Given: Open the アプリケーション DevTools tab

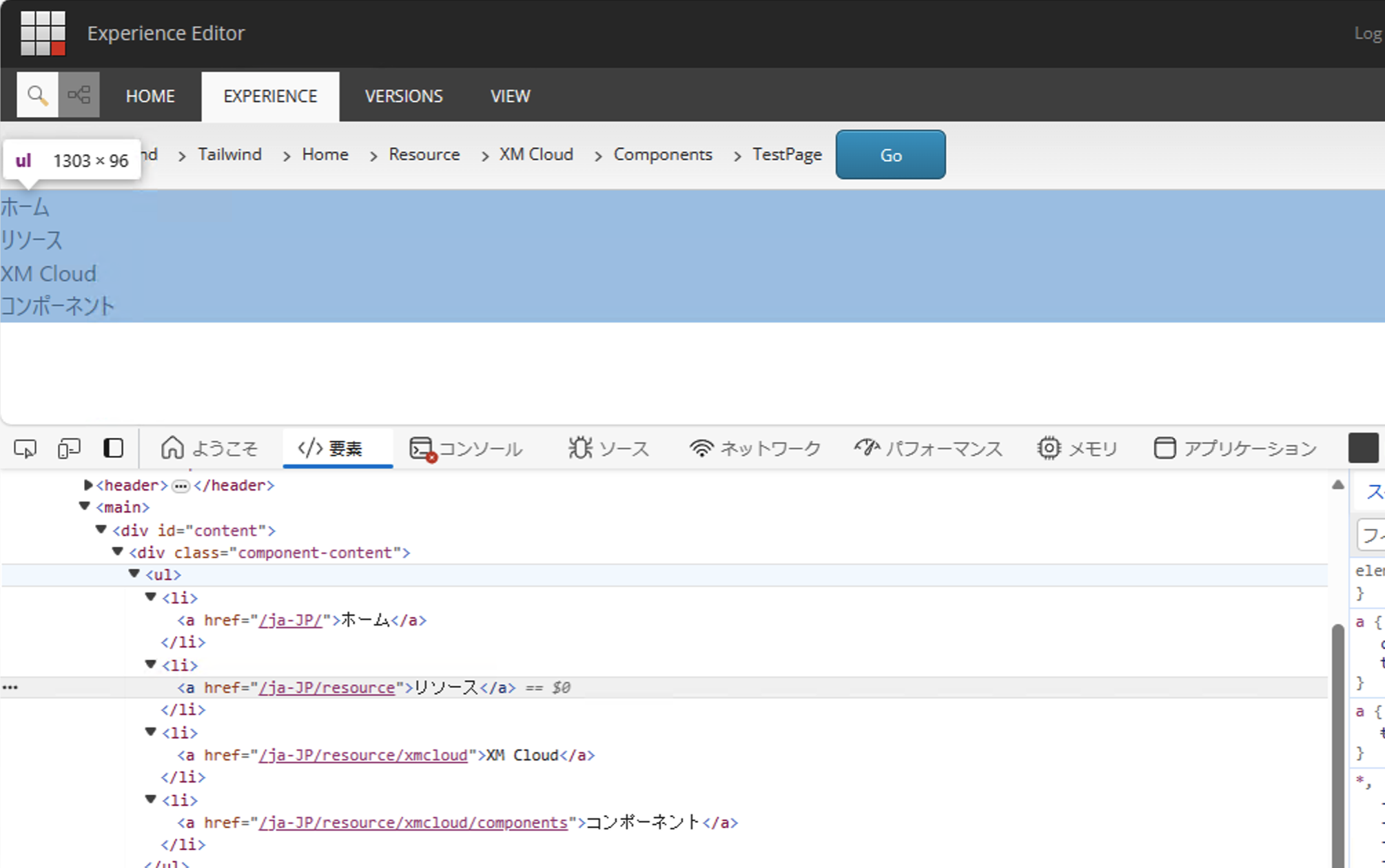Looking at the screenshot, I should [x=1235, y=448].
